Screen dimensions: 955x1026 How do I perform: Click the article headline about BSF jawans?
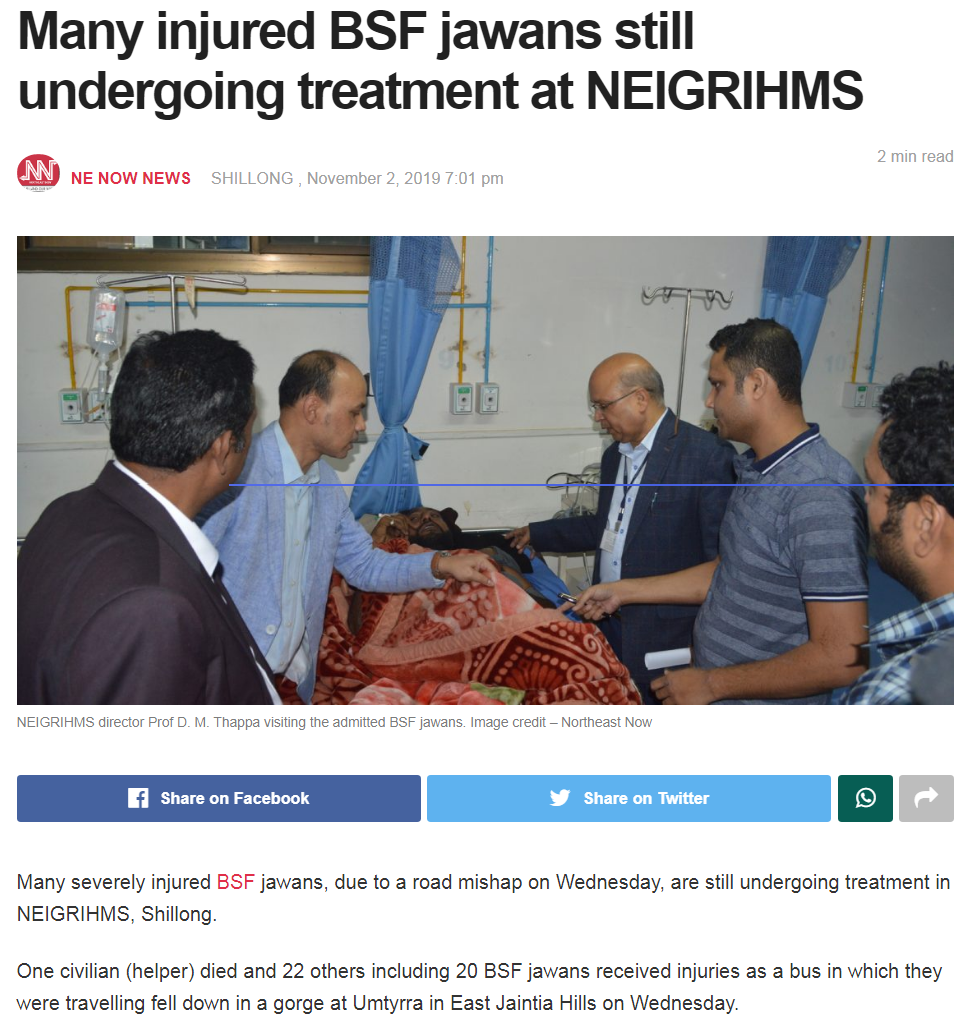pyautogui.click(x=440, y=61)
